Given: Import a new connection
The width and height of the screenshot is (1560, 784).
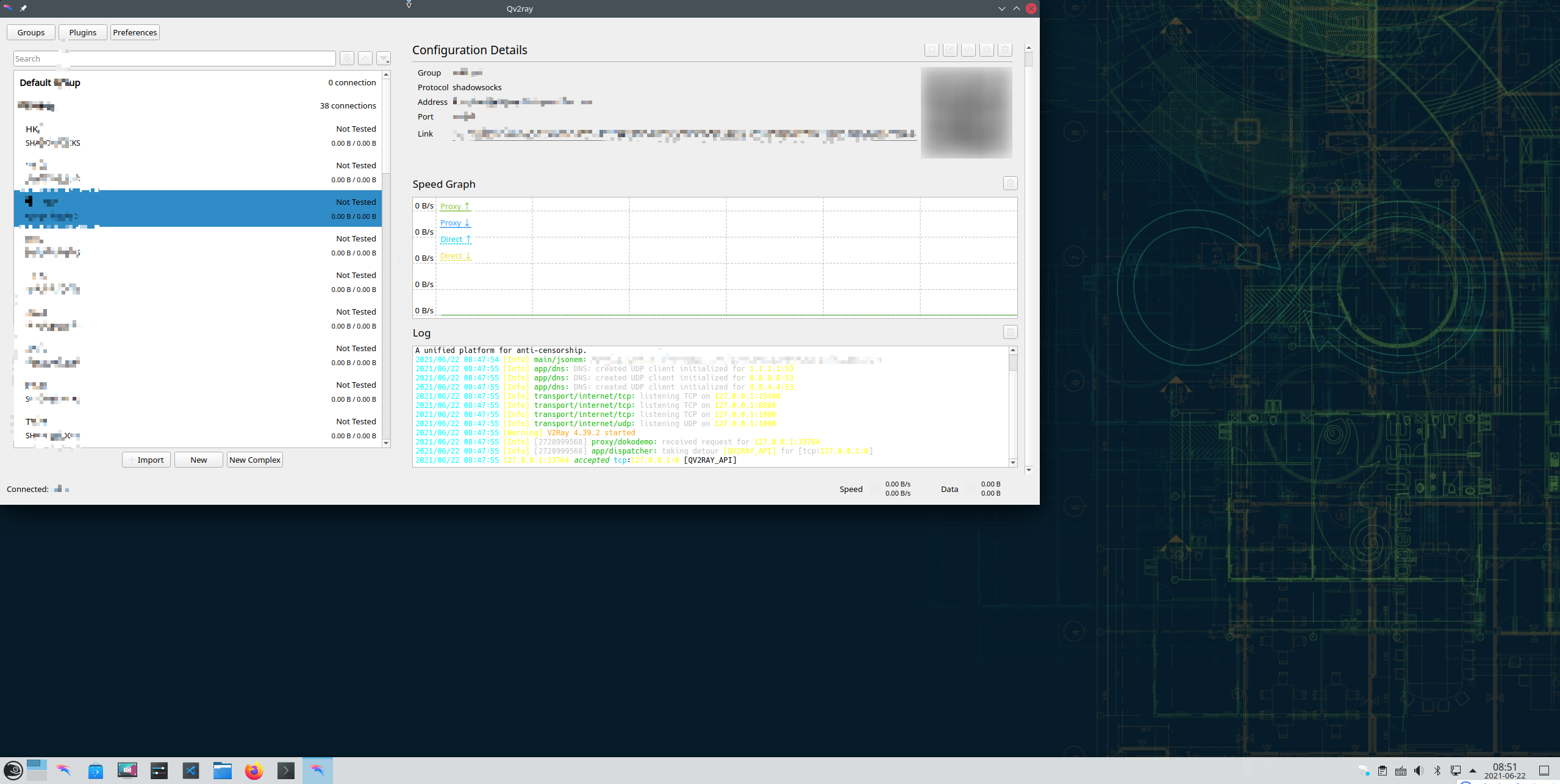Looking at the screenshot, I should pos(146,459).
